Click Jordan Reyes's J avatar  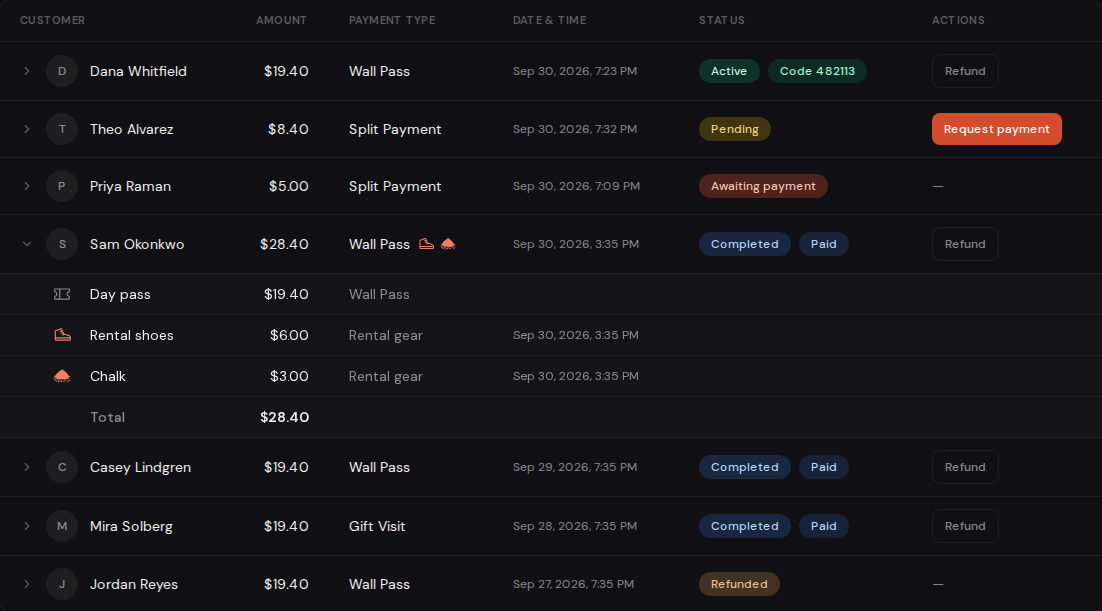click(62, 584)
